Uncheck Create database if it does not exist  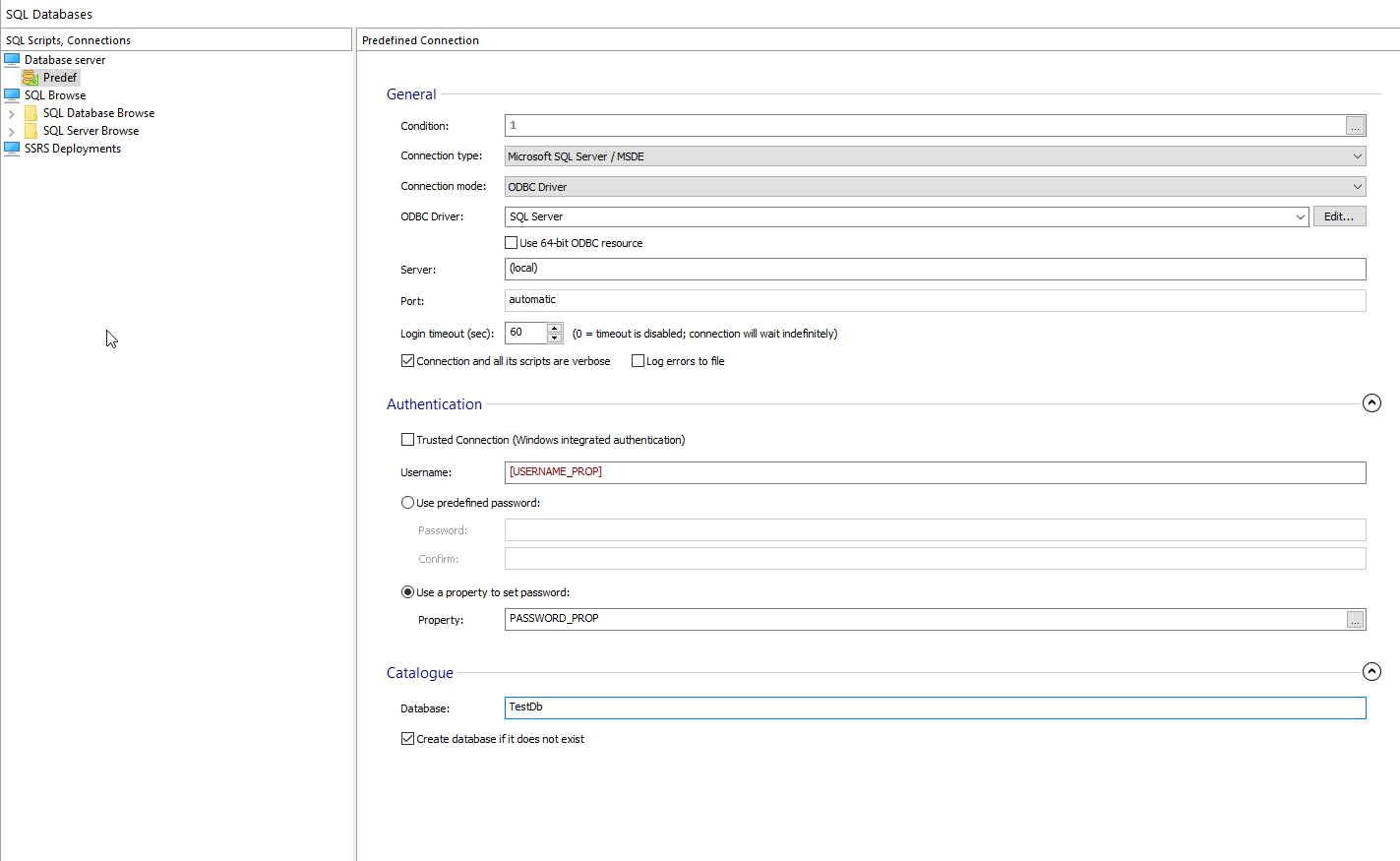click(x=407, y=739)
